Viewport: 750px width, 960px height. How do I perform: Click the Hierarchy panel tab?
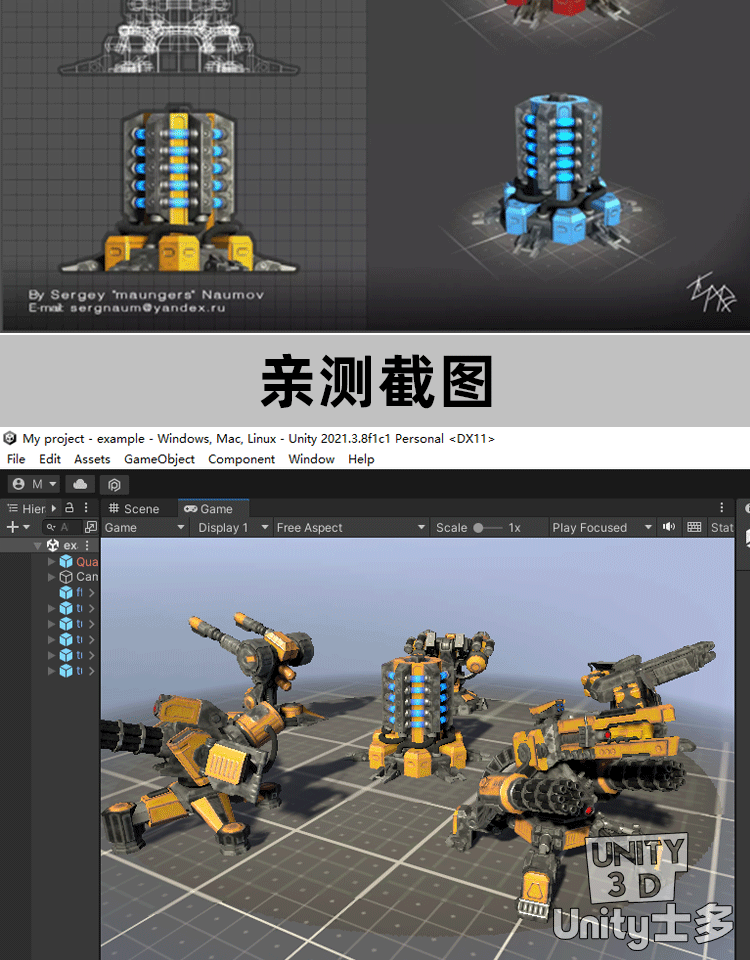(26, 509)
